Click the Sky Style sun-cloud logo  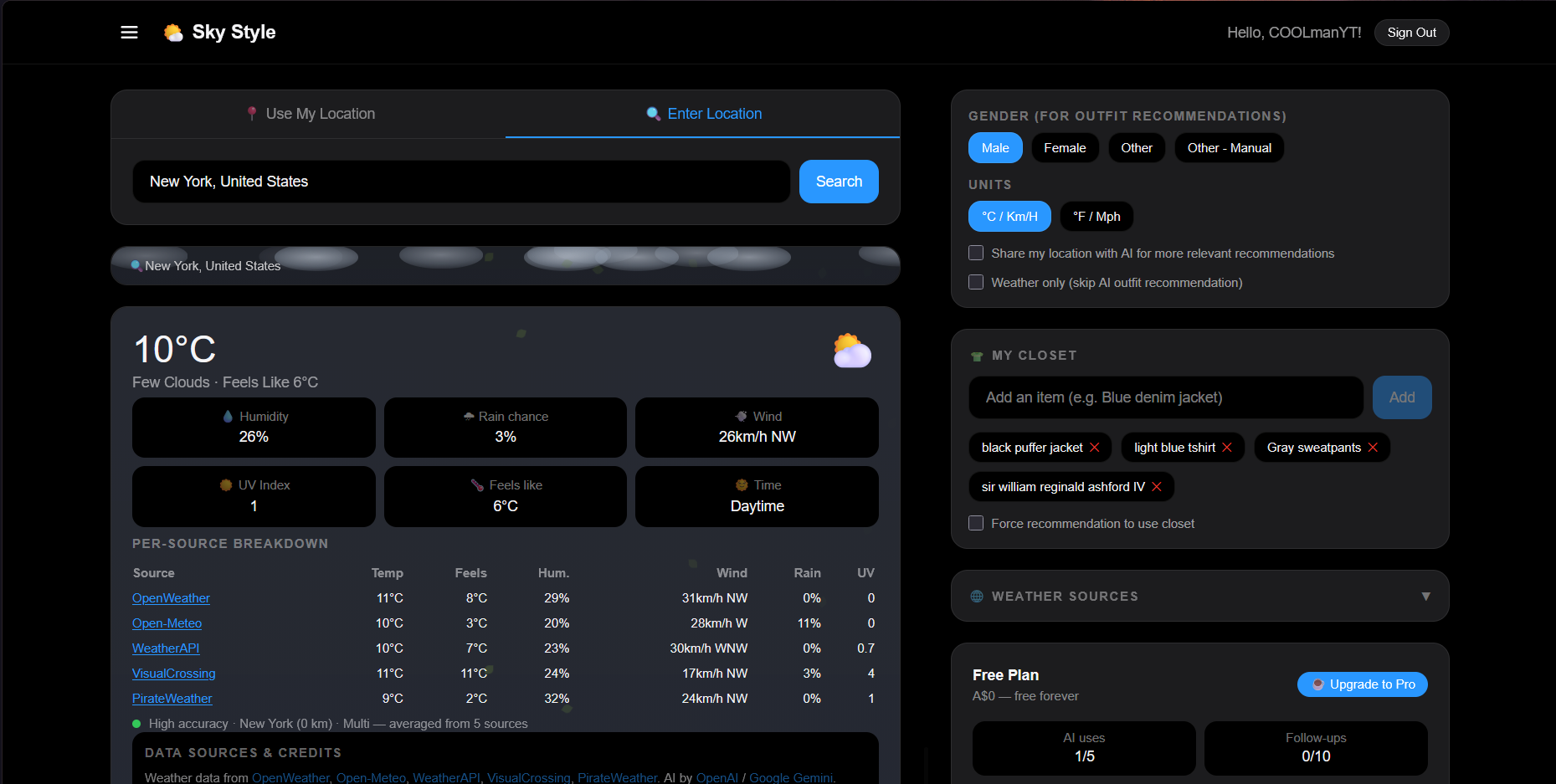(x=173, y=33)
